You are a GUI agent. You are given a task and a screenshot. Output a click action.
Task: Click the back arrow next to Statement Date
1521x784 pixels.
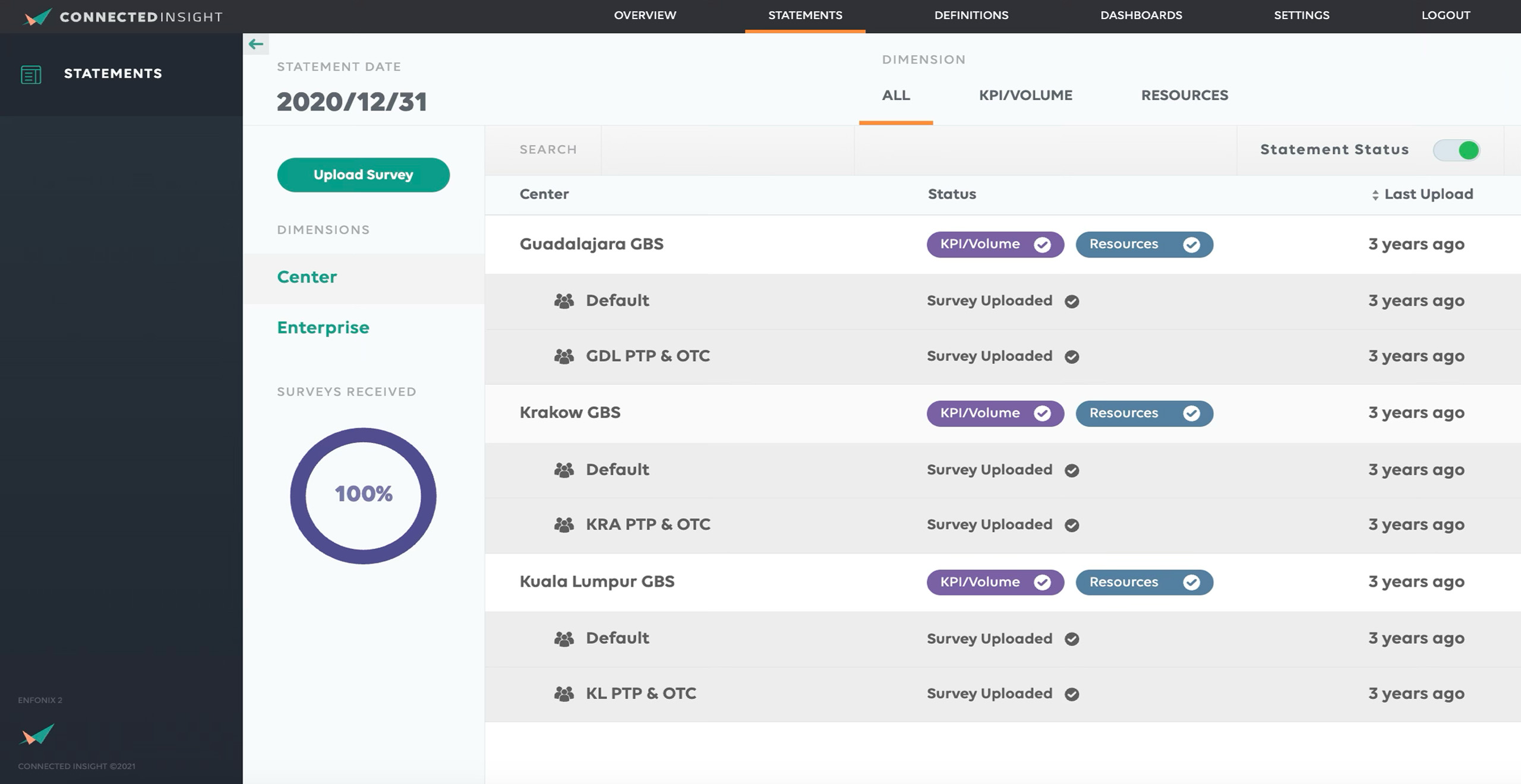click(255, 43)
